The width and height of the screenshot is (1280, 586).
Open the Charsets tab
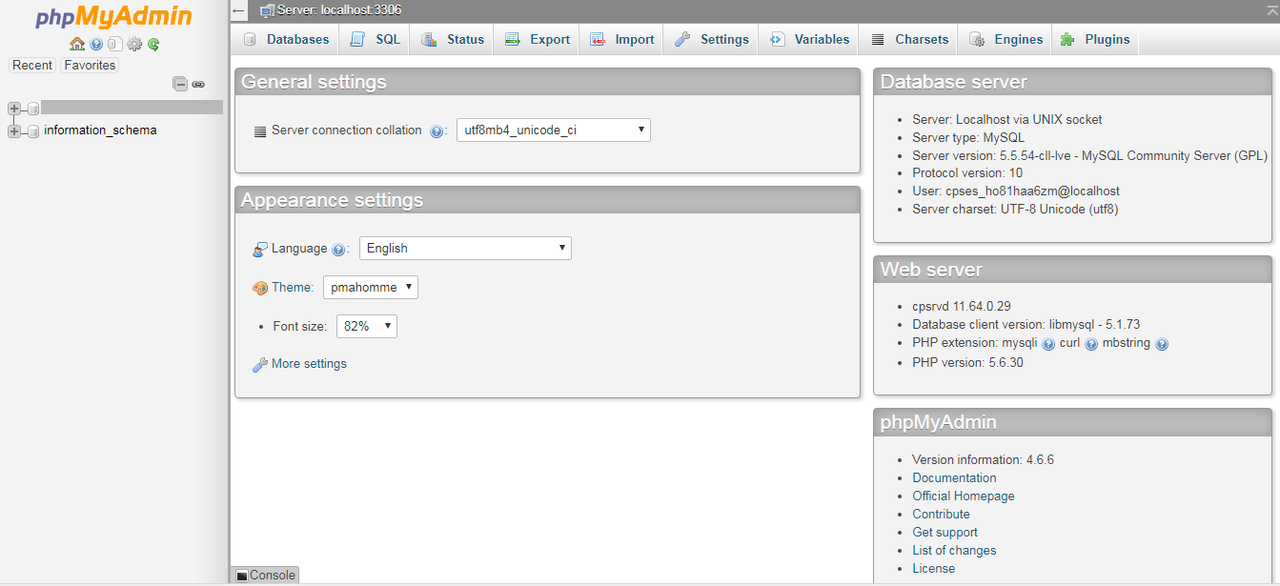click(x=909, y=39)
